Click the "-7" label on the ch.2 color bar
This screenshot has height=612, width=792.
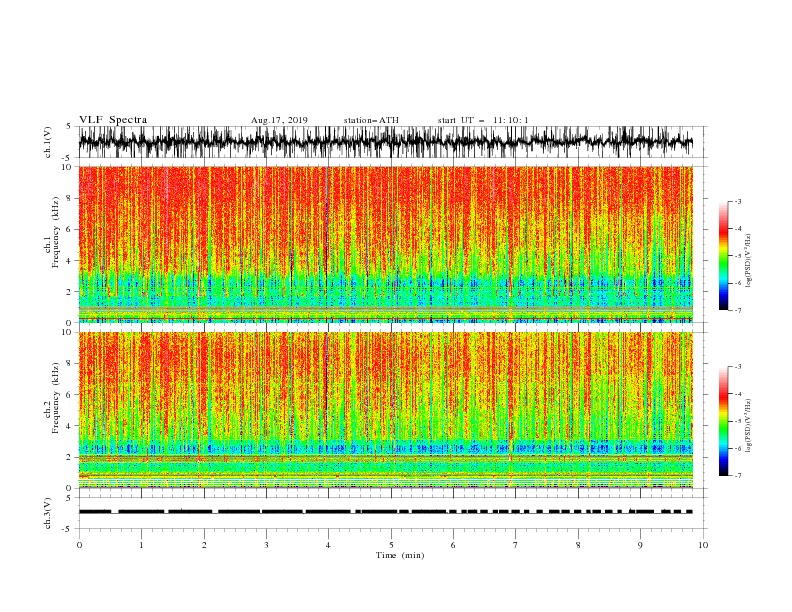737,476
